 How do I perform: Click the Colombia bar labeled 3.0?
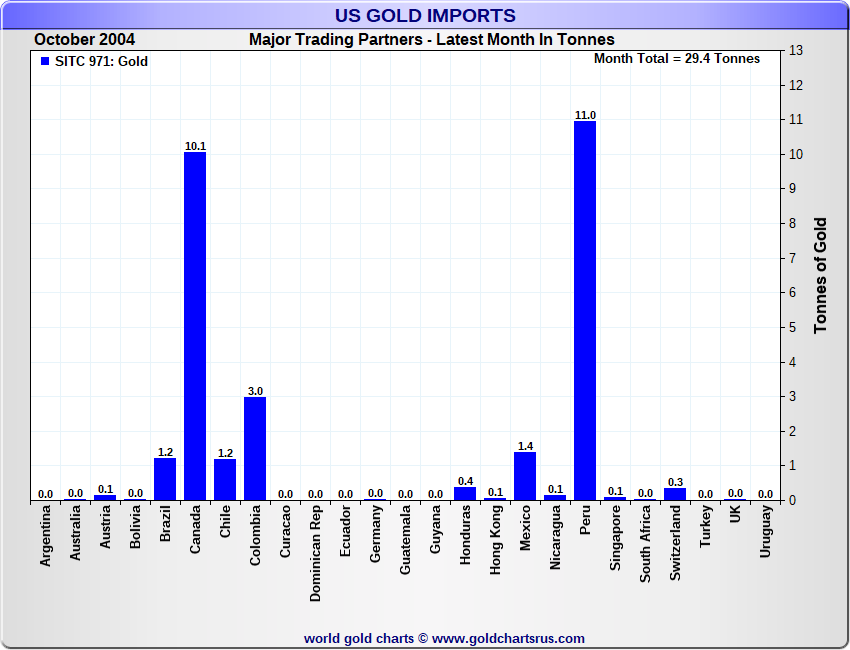255,449
